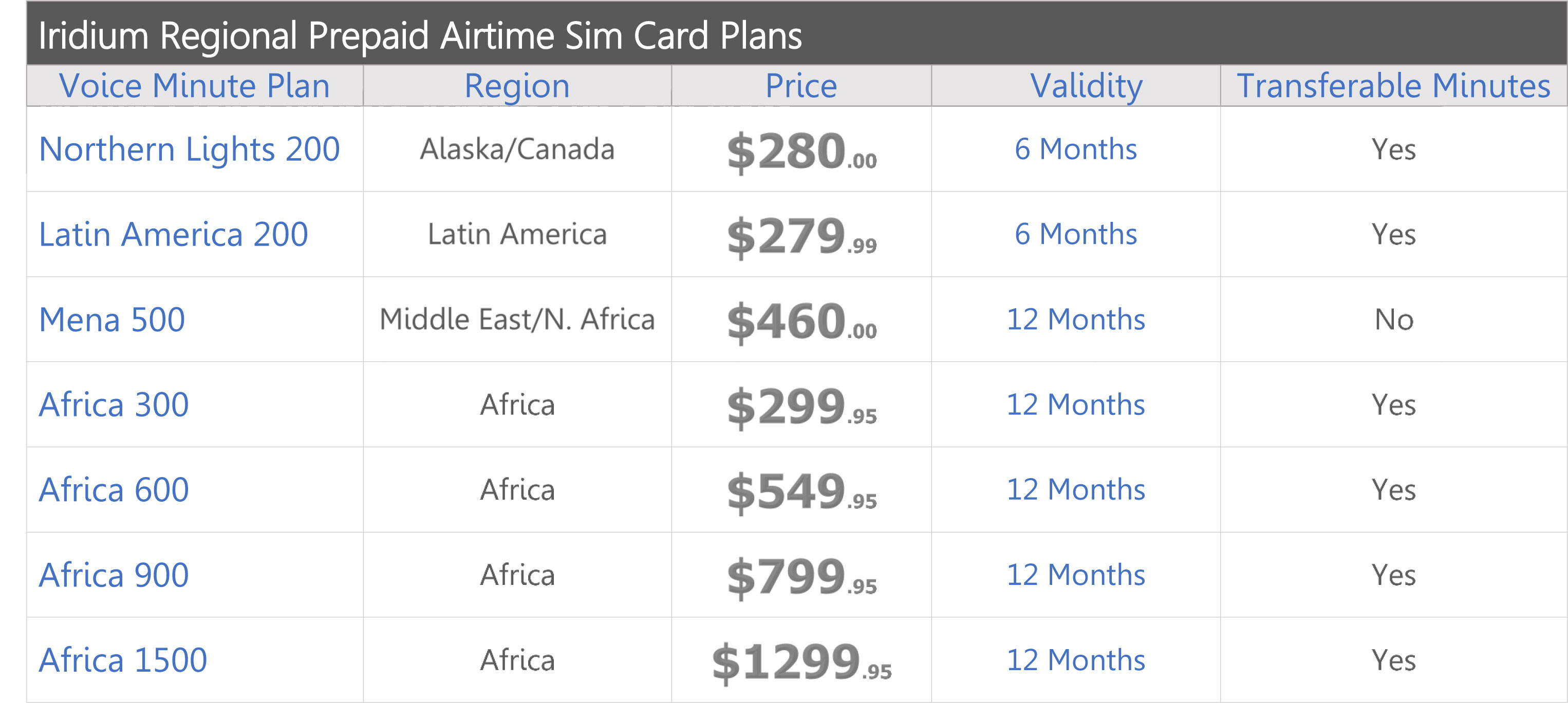
Task: Click the Voice Minute Plan column header
Action: (195, 86)
